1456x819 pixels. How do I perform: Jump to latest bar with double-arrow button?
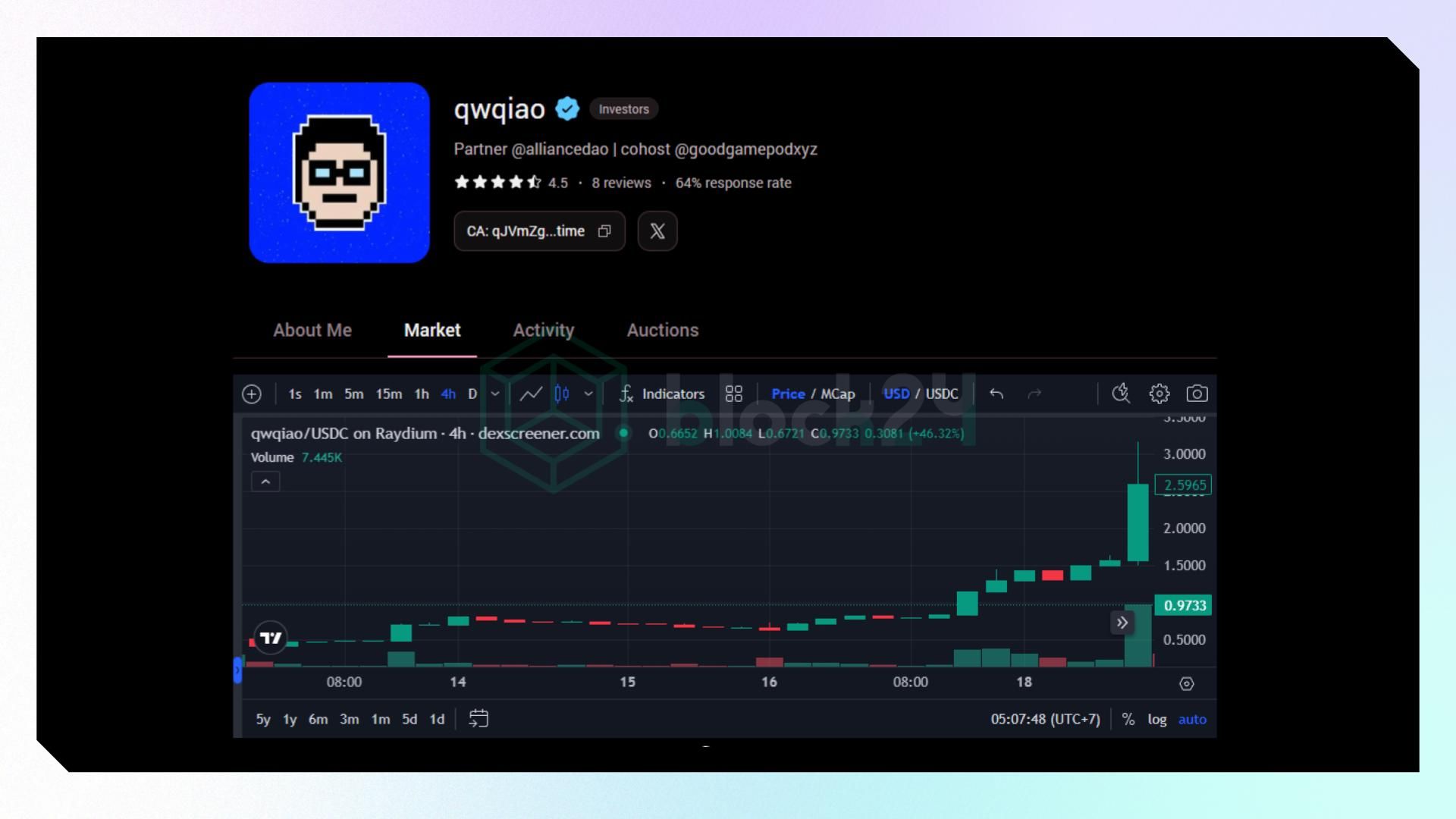click(x=1122, y=623)
